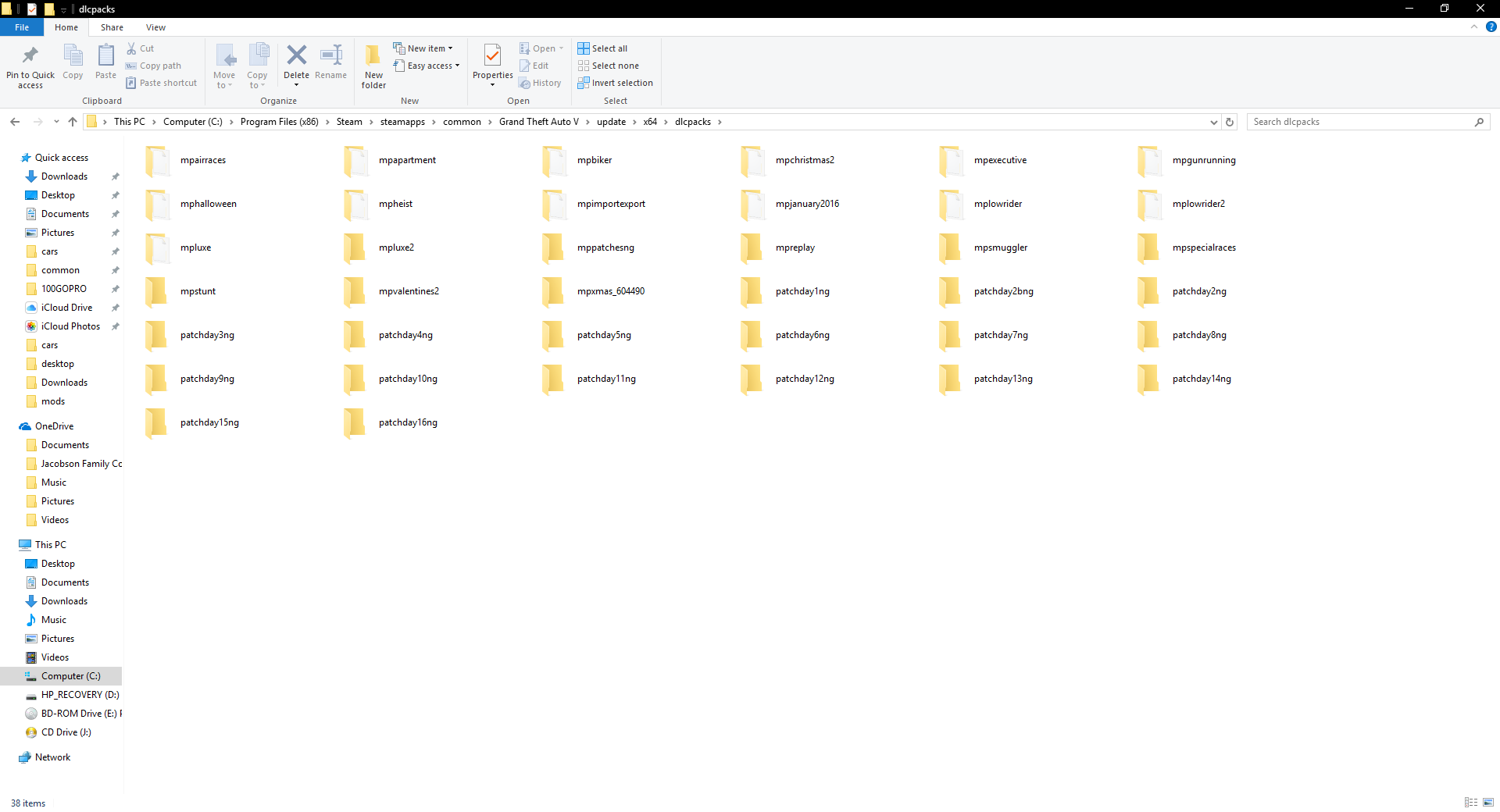Click the Edit ribbon button

tap(534, 66)
